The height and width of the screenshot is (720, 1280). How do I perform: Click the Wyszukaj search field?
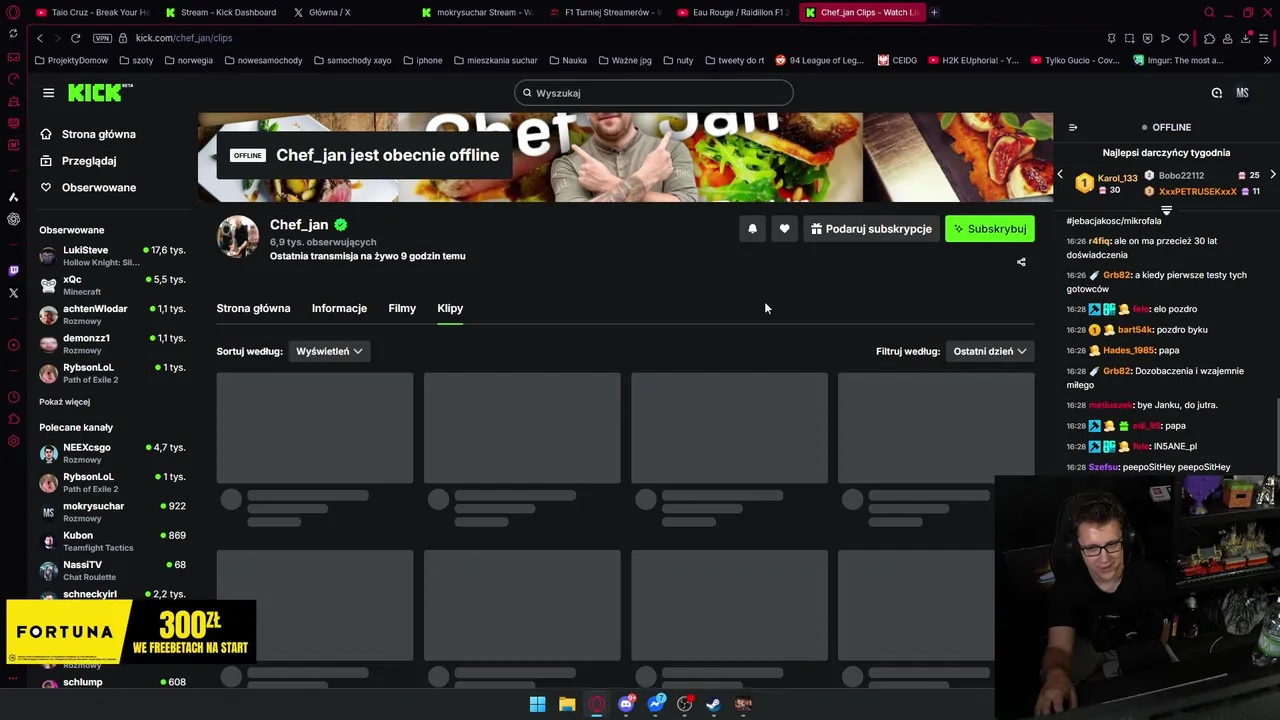pyautogui.click(x=654, y=93)
